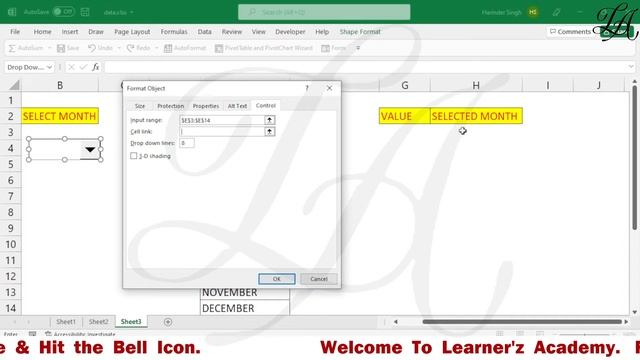Expand the Undo history dropdown
Screen dimensions: 640x360
pos(119,48)
